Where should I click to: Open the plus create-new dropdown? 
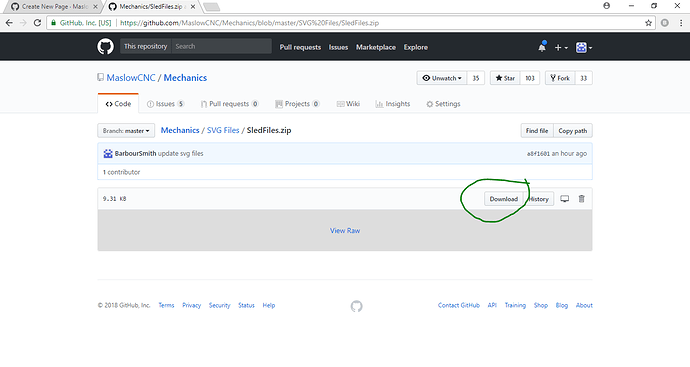[x=561, y=48]
